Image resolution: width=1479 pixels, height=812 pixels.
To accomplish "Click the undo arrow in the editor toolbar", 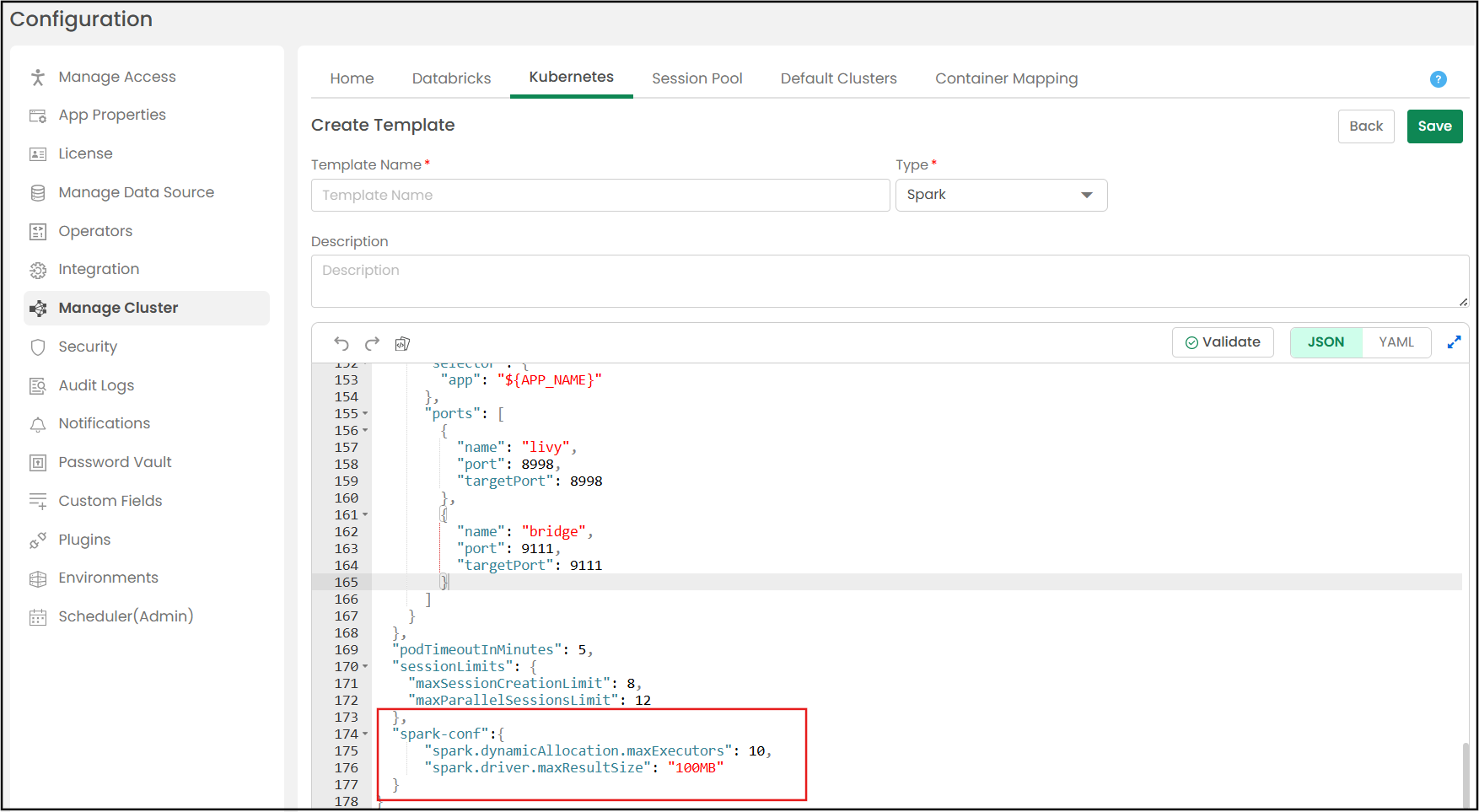I will pos(341,343).
